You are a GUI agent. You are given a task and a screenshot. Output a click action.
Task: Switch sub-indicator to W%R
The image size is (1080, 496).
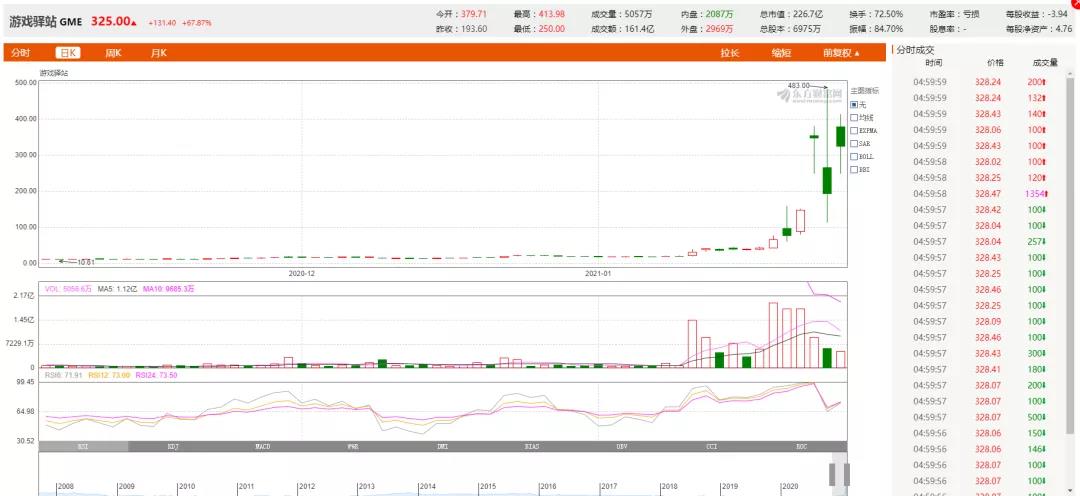(353, 446)
